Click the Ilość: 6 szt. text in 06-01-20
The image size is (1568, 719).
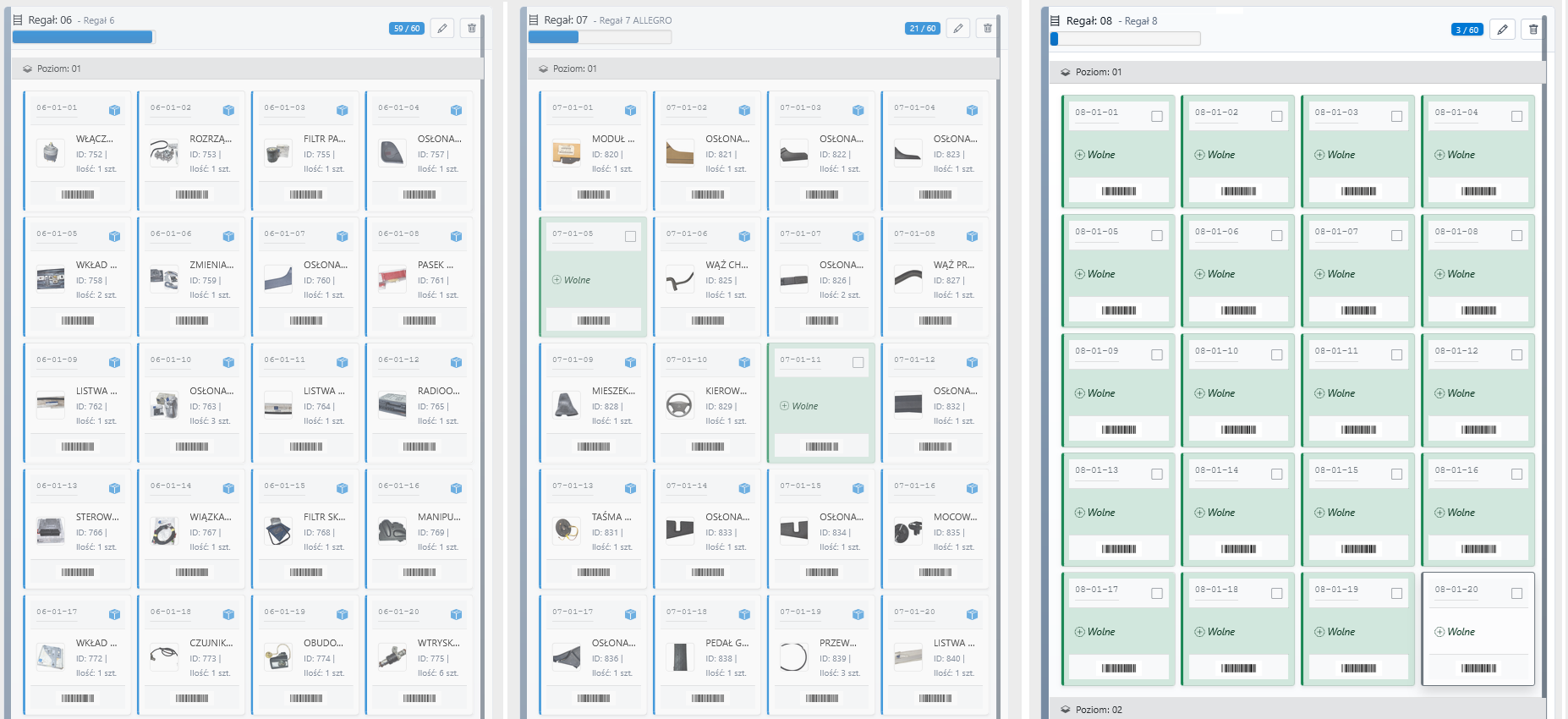[x=439, y=673]
